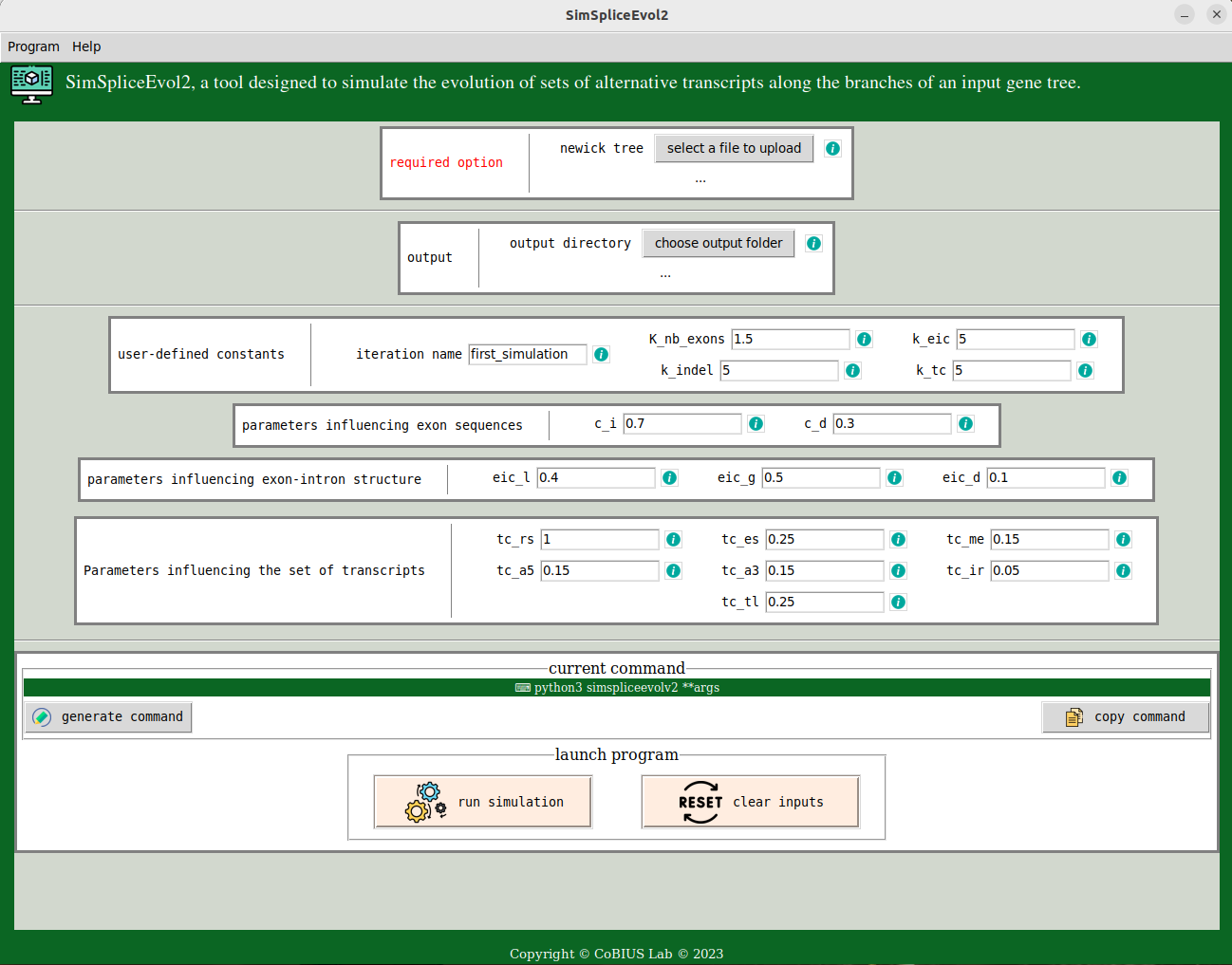Click select a file to upload button
Viewport: 1232px width, 965px height.
[734, 148]
